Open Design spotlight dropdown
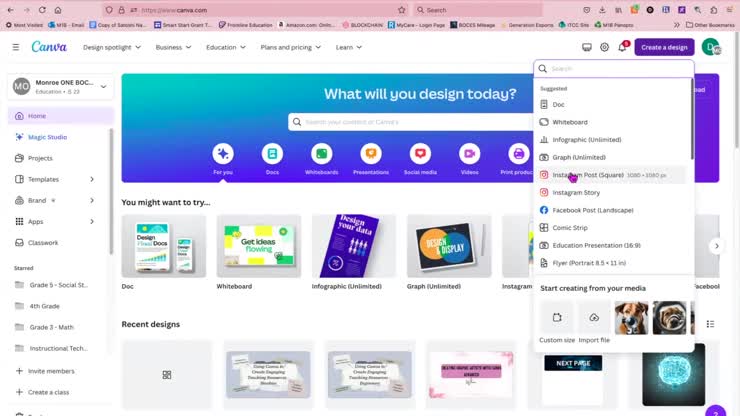Viewport: 740px width, 416px height. 112,47
